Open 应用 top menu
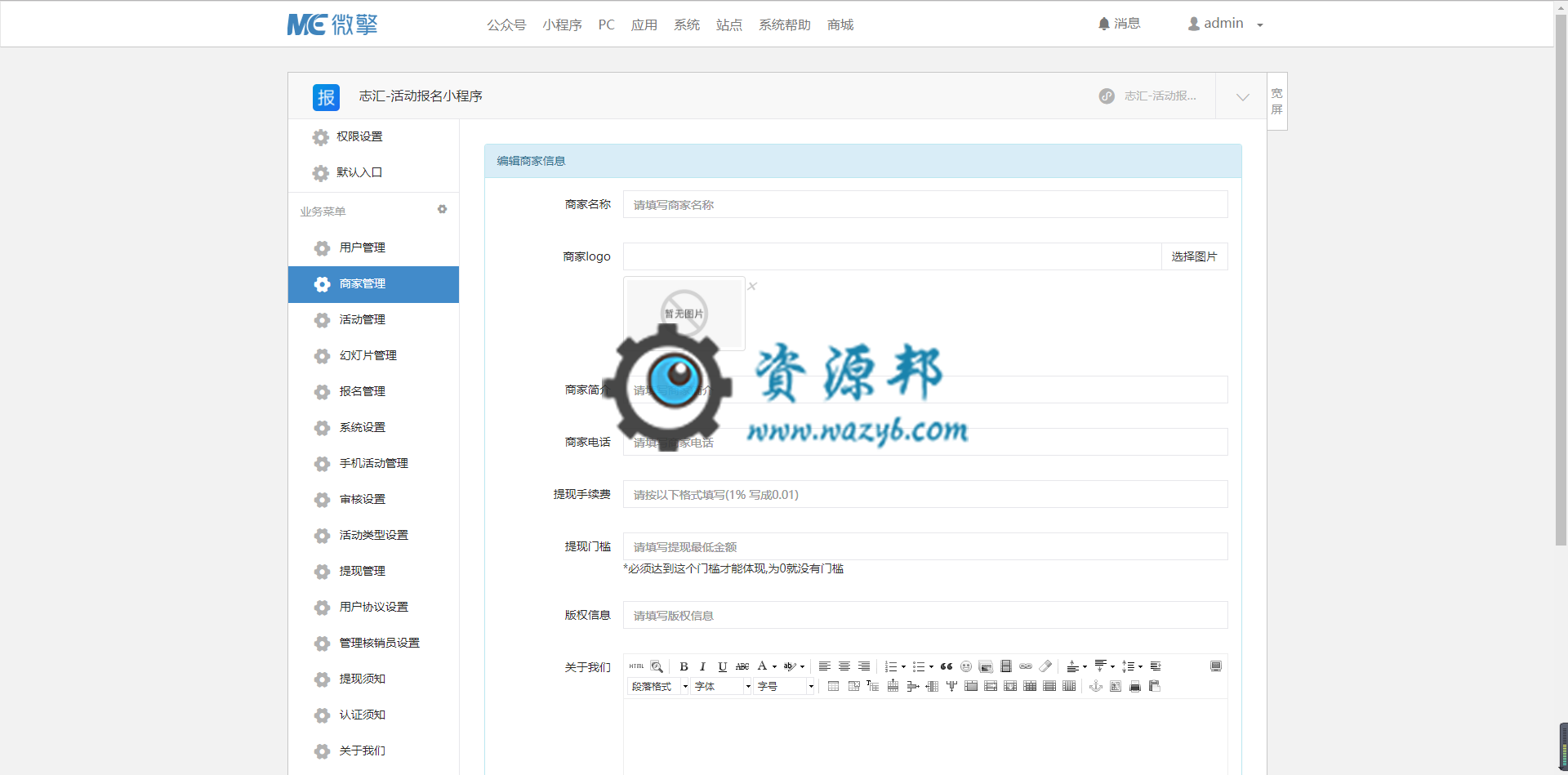 644,24
